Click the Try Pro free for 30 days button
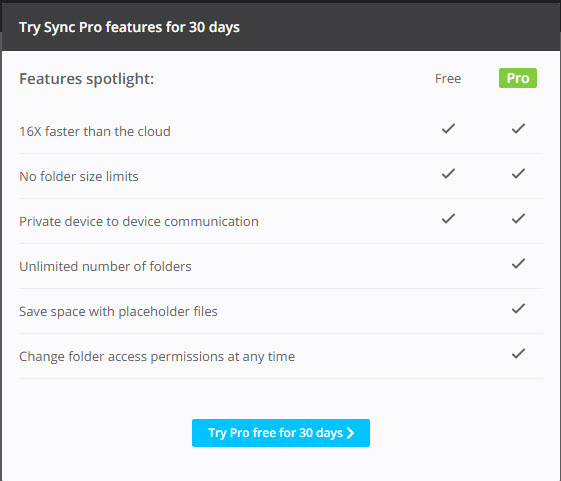 281,433
